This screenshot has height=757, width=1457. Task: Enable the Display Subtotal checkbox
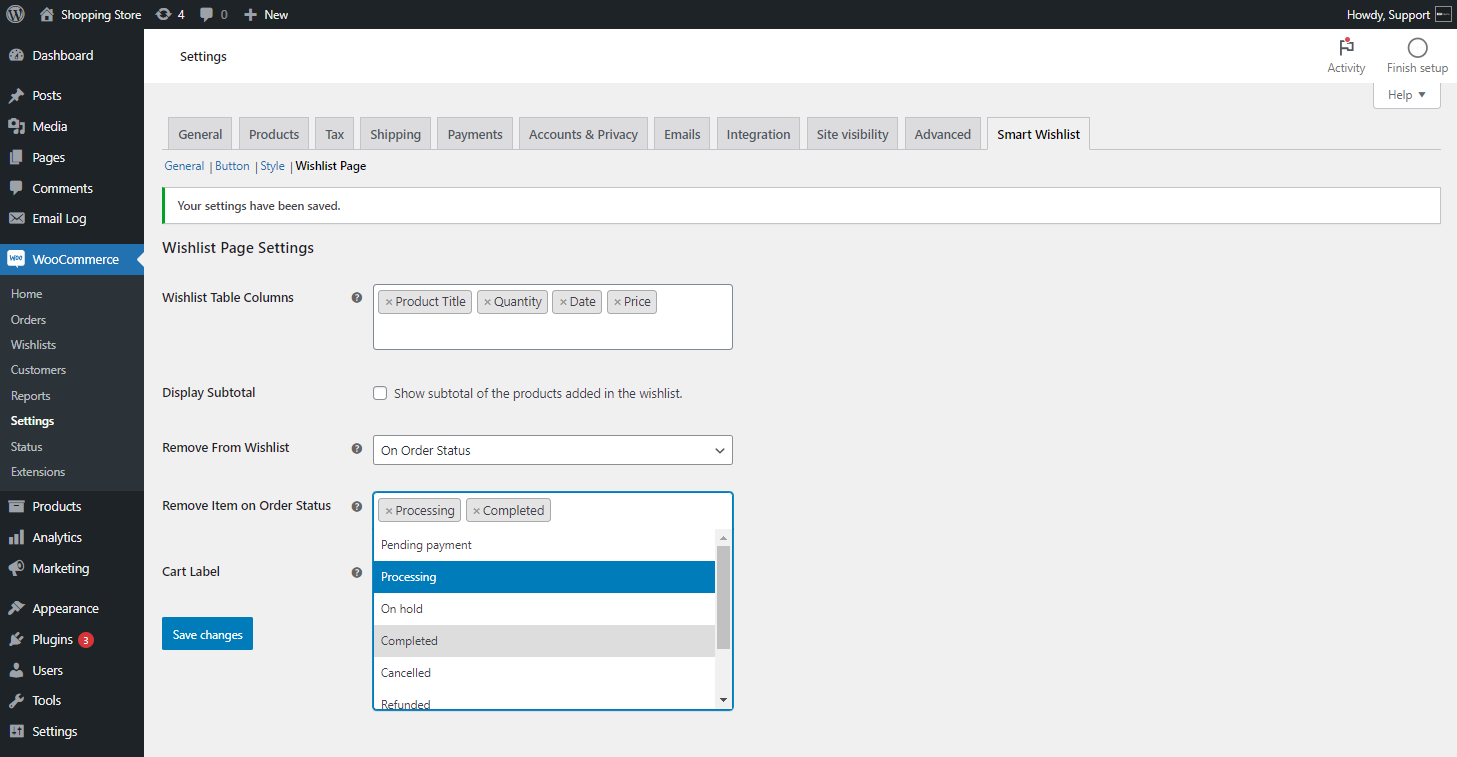tap(380, 393)
